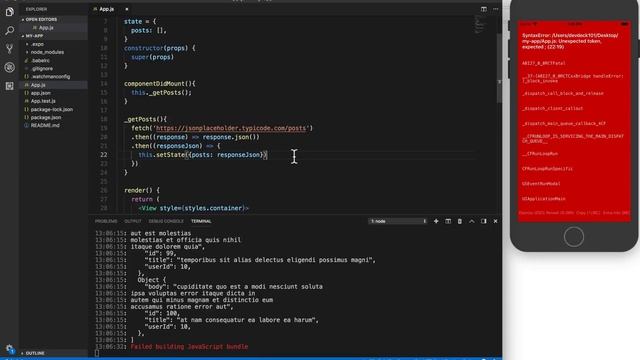Open the .gitignore file
The width and height of the screenshot is (640, 360).
coord(42,69)
